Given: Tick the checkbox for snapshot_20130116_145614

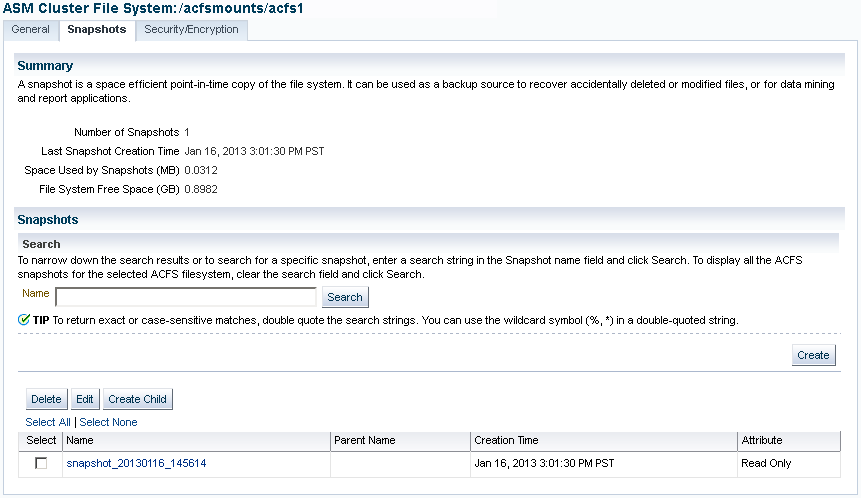Looking at the screenshot, I should (41, 463).
